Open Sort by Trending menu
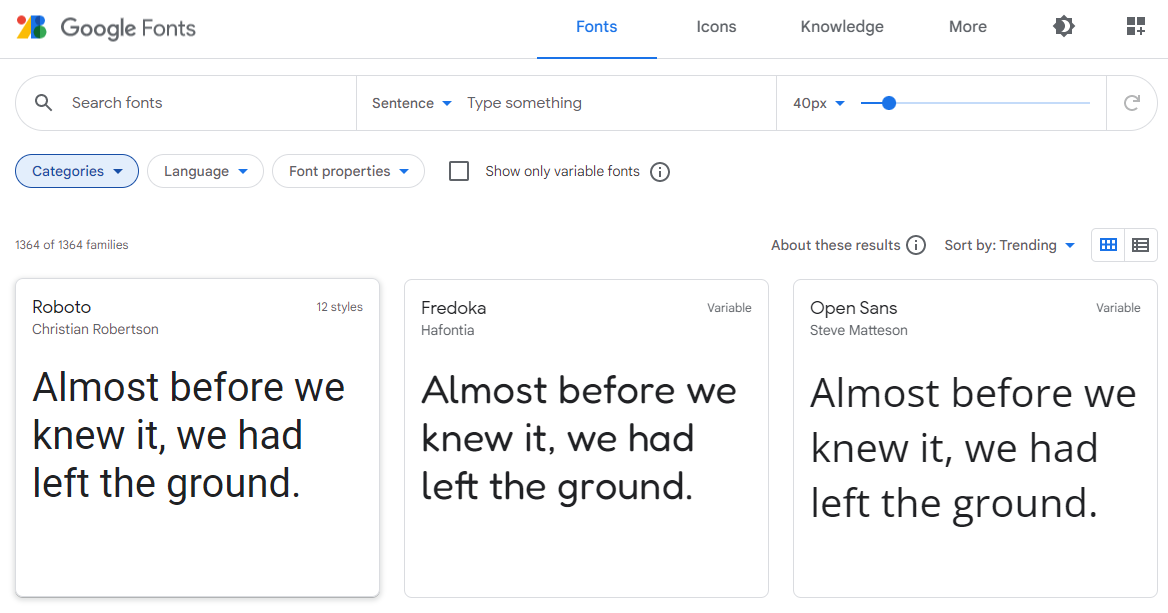Viewport: 1168px width, 613px height. tap(1010, 245)
